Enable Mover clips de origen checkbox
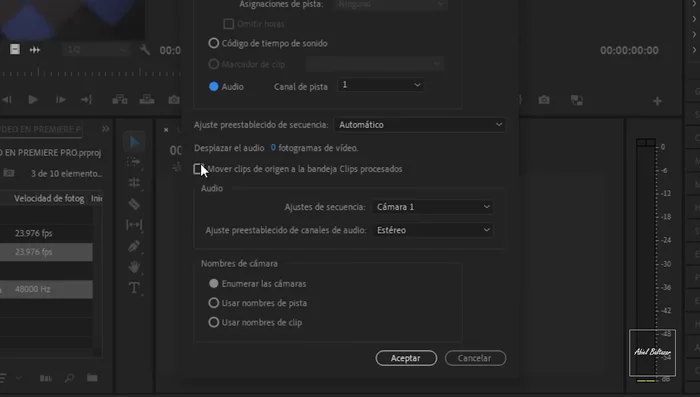 (x=198, y=169)
